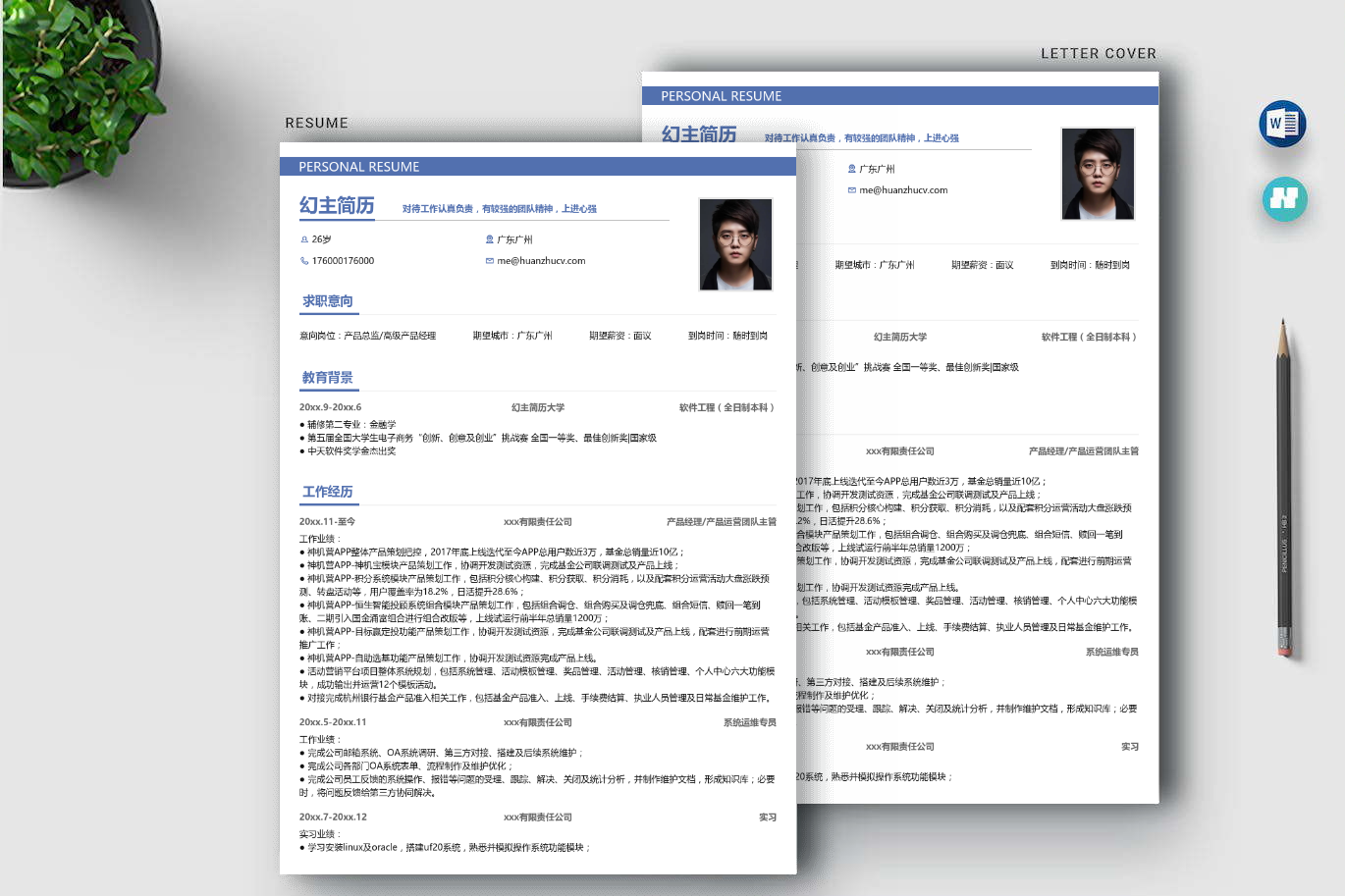Click 系统运维专员 on back page
Screen dimensions: 1345x896
1112,652
